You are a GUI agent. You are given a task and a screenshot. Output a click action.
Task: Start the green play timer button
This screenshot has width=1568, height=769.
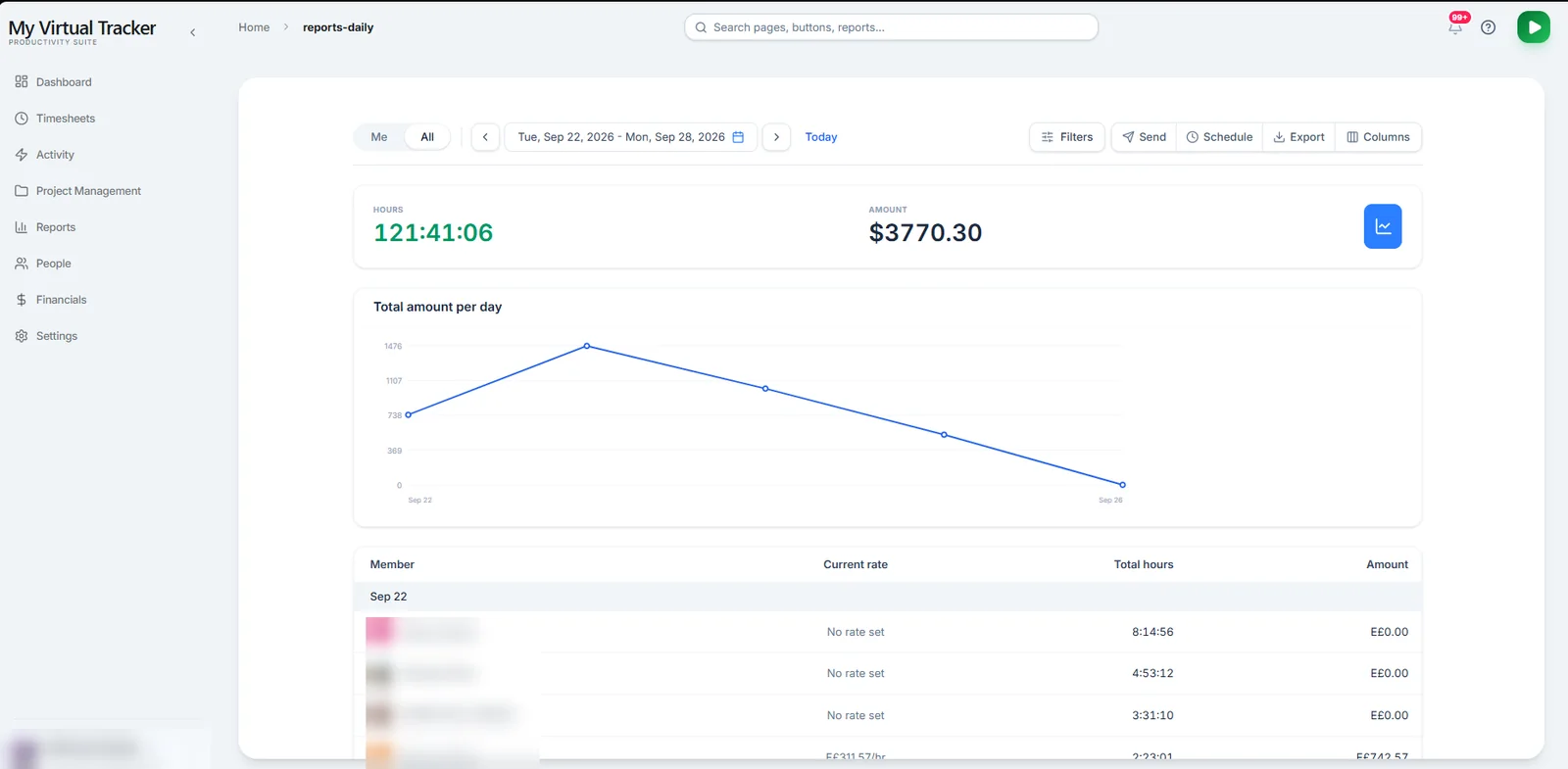point(1533,27)
